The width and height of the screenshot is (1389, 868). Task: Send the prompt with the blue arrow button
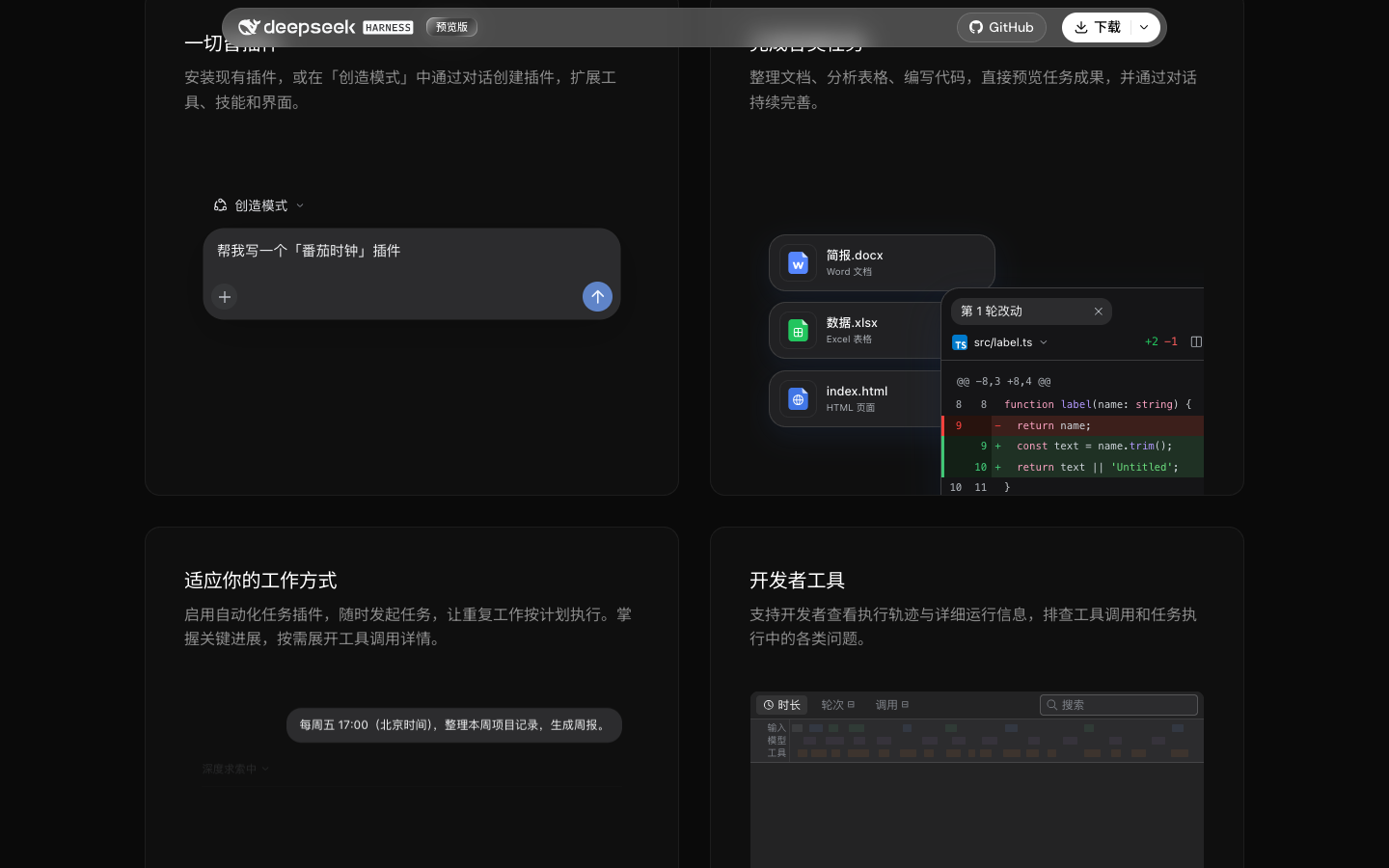[x=597, y=297]
